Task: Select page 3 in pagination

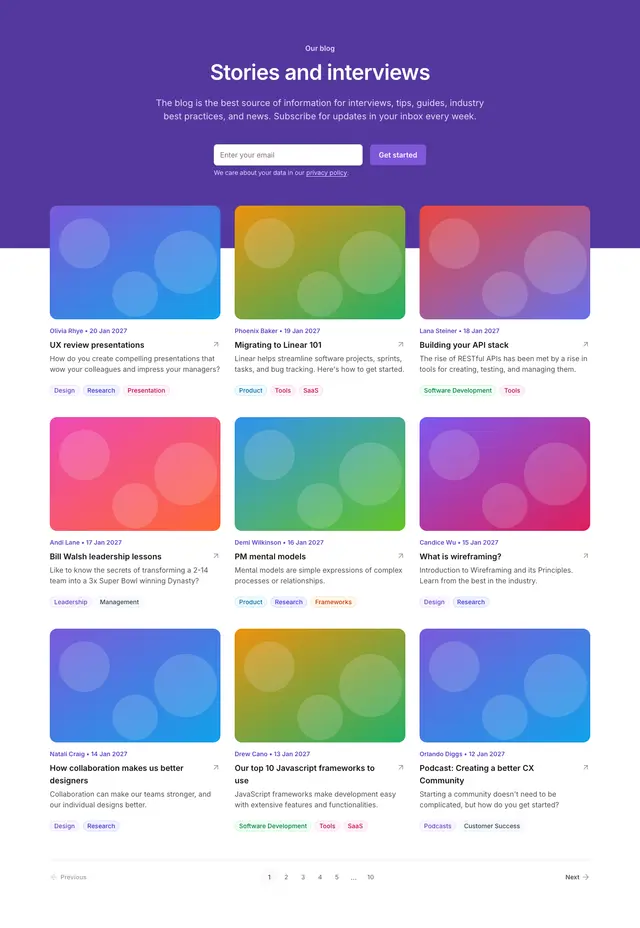Action: pos(303,877)
